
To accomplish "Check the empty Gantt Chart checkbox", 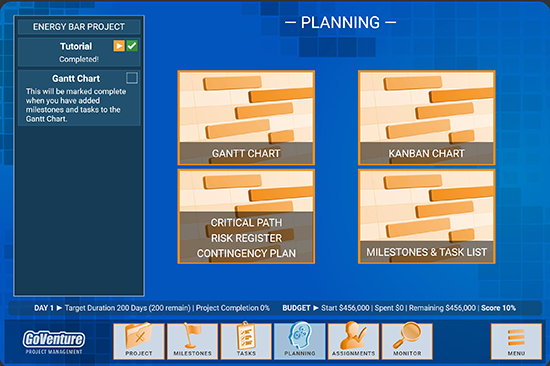I will [132, 78].
